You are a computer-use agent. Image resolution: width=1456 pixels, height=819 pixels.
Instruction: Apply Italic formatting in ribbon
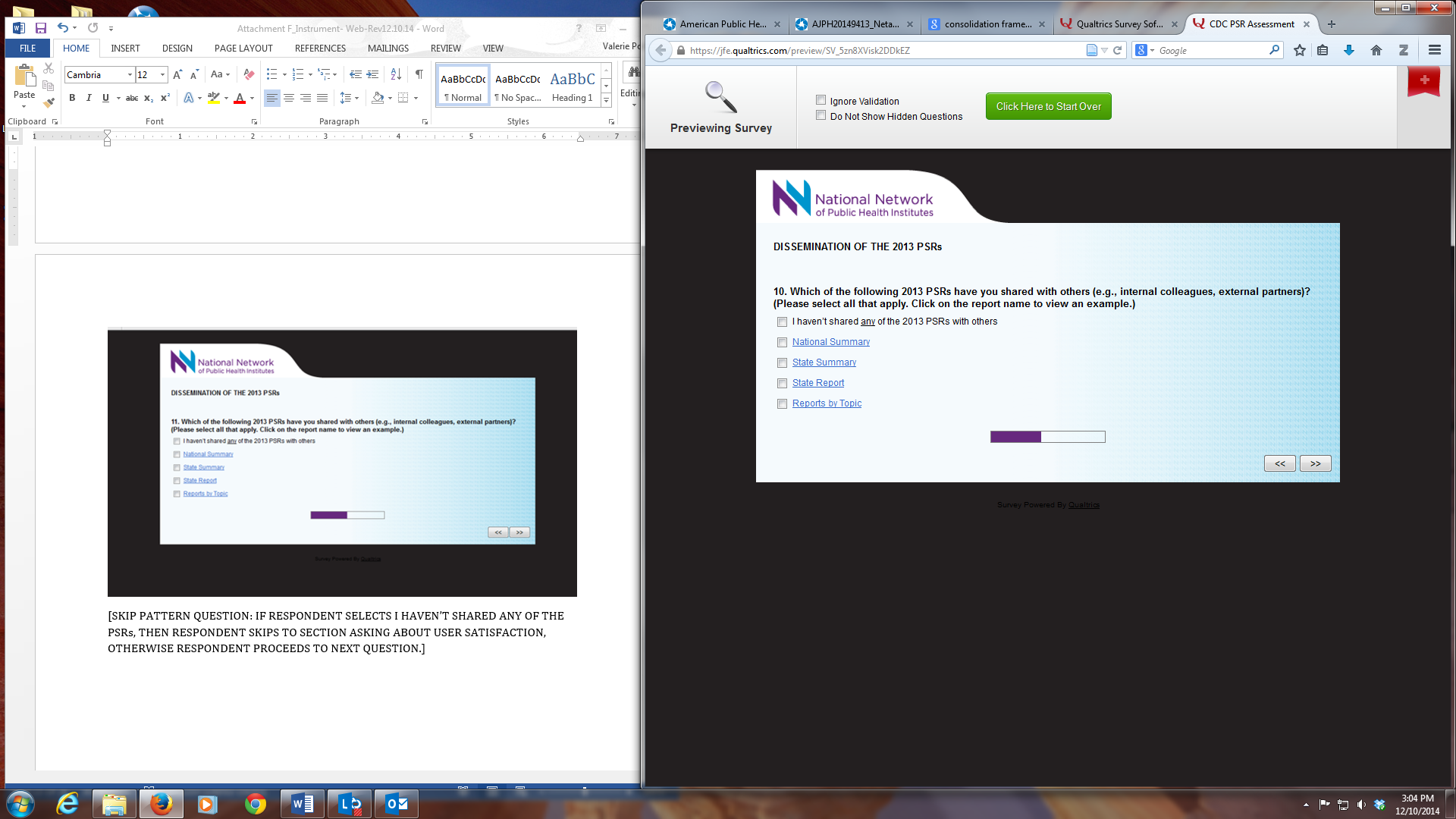tap(89, 98)
